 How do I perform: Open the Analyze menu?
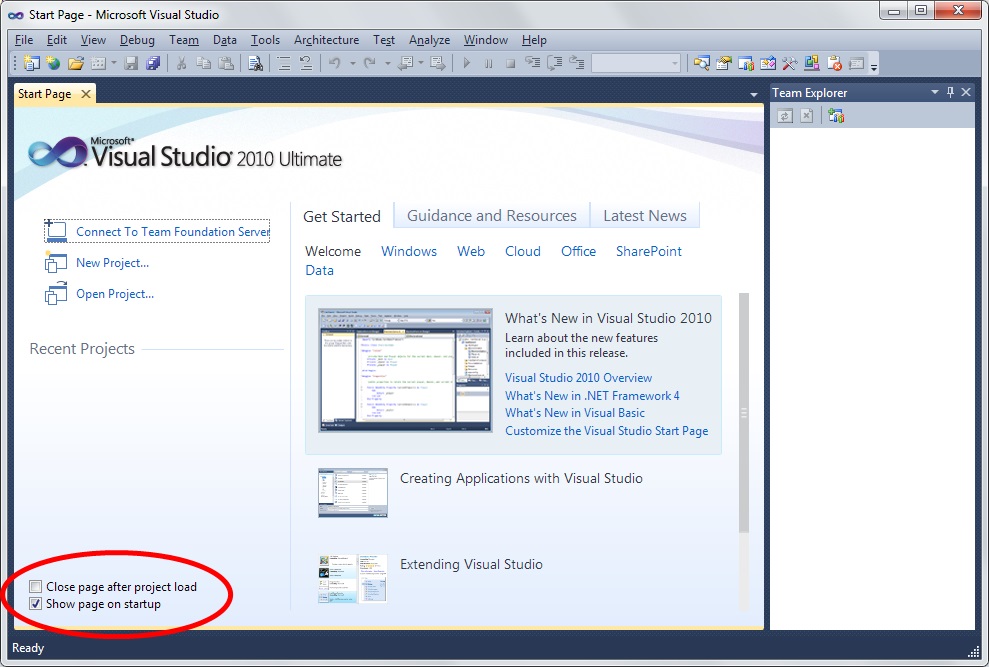click(429, 40)
